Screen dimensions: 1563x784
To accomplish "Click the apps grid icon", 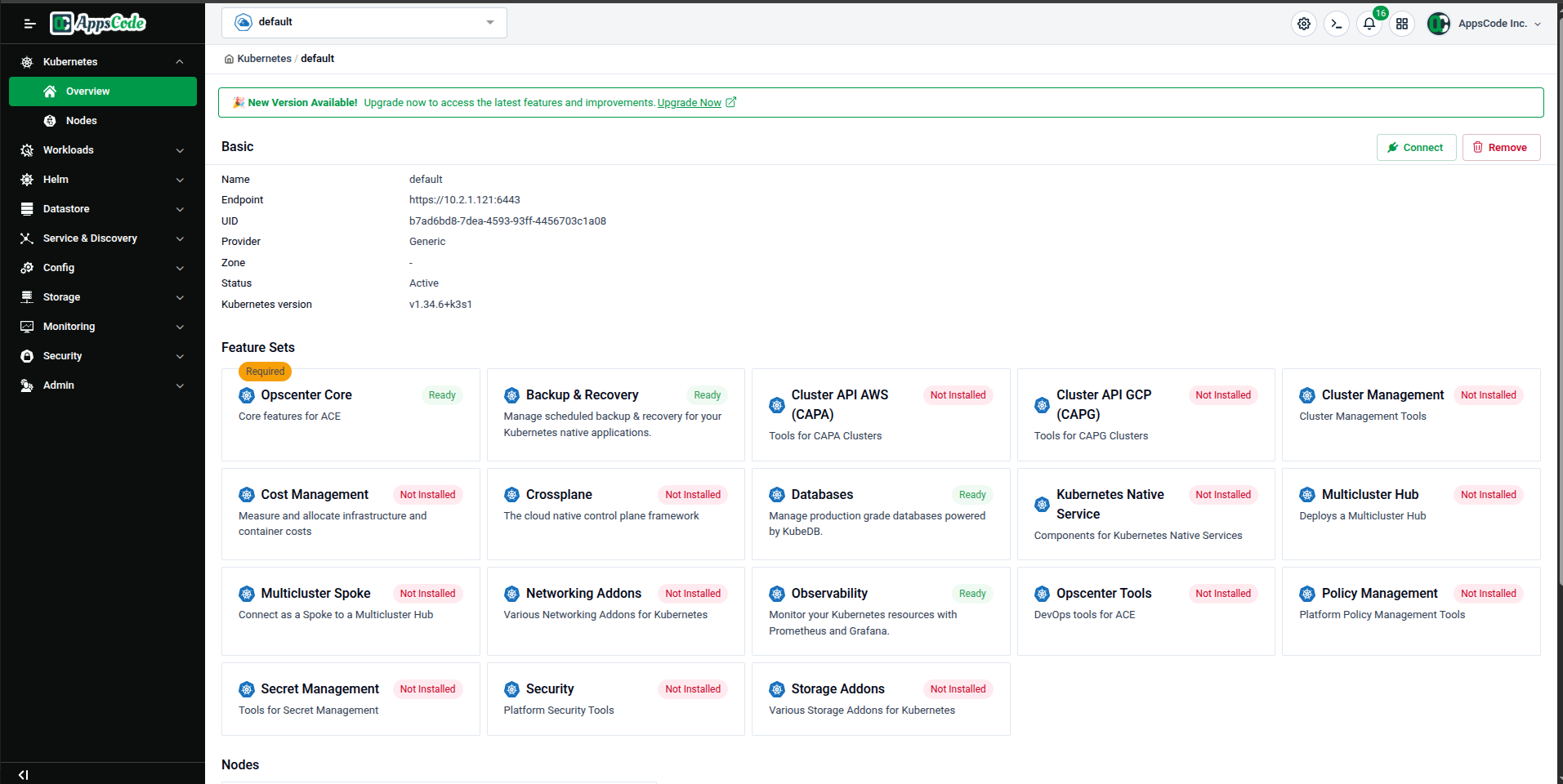I will [x=1401, y=24].
